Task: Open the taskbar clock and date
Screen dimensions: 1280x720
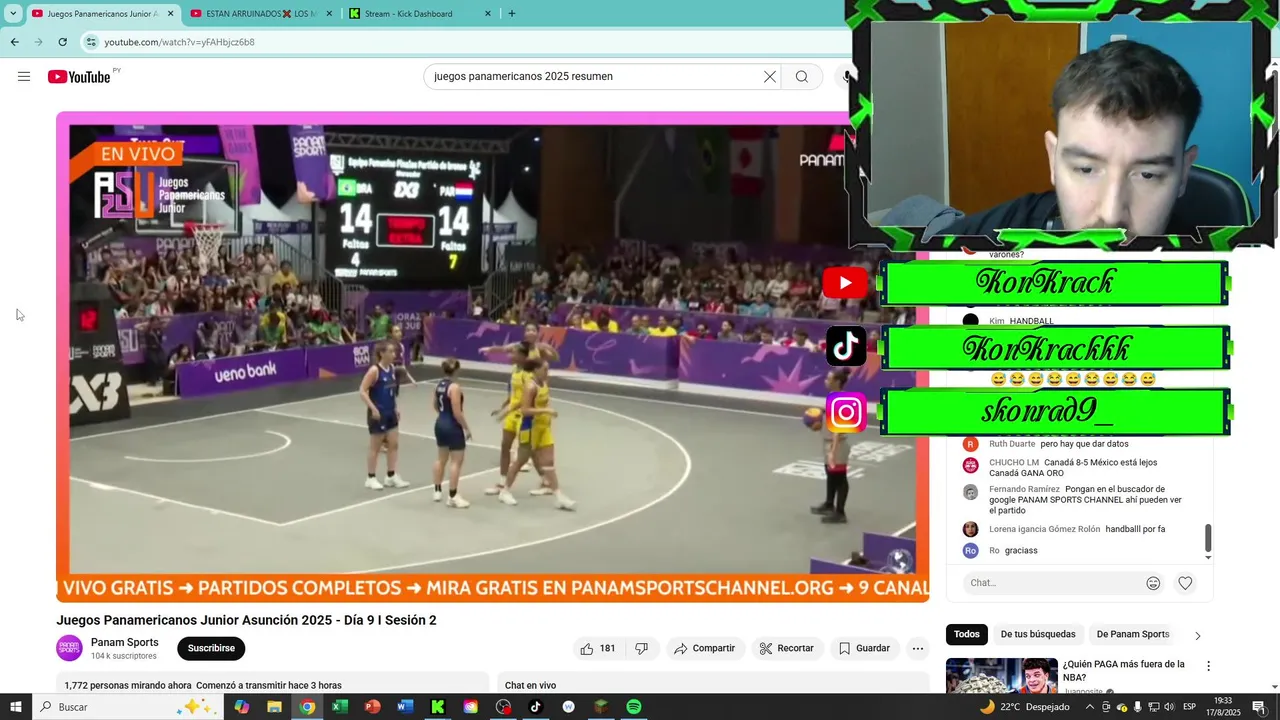Action: point(1225,707)
